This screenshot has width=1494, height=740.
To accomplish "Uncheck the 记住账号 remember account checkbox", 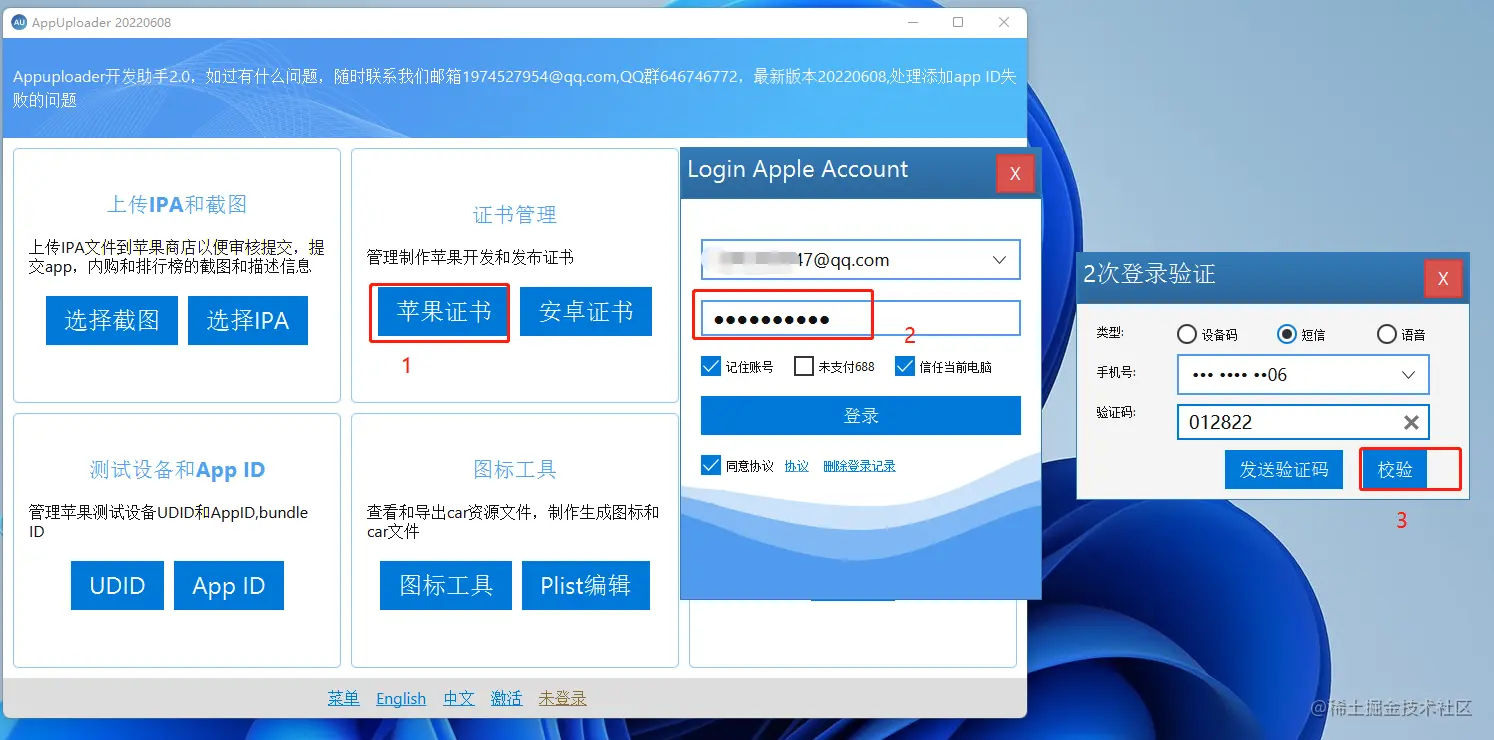I will point(710,366).
